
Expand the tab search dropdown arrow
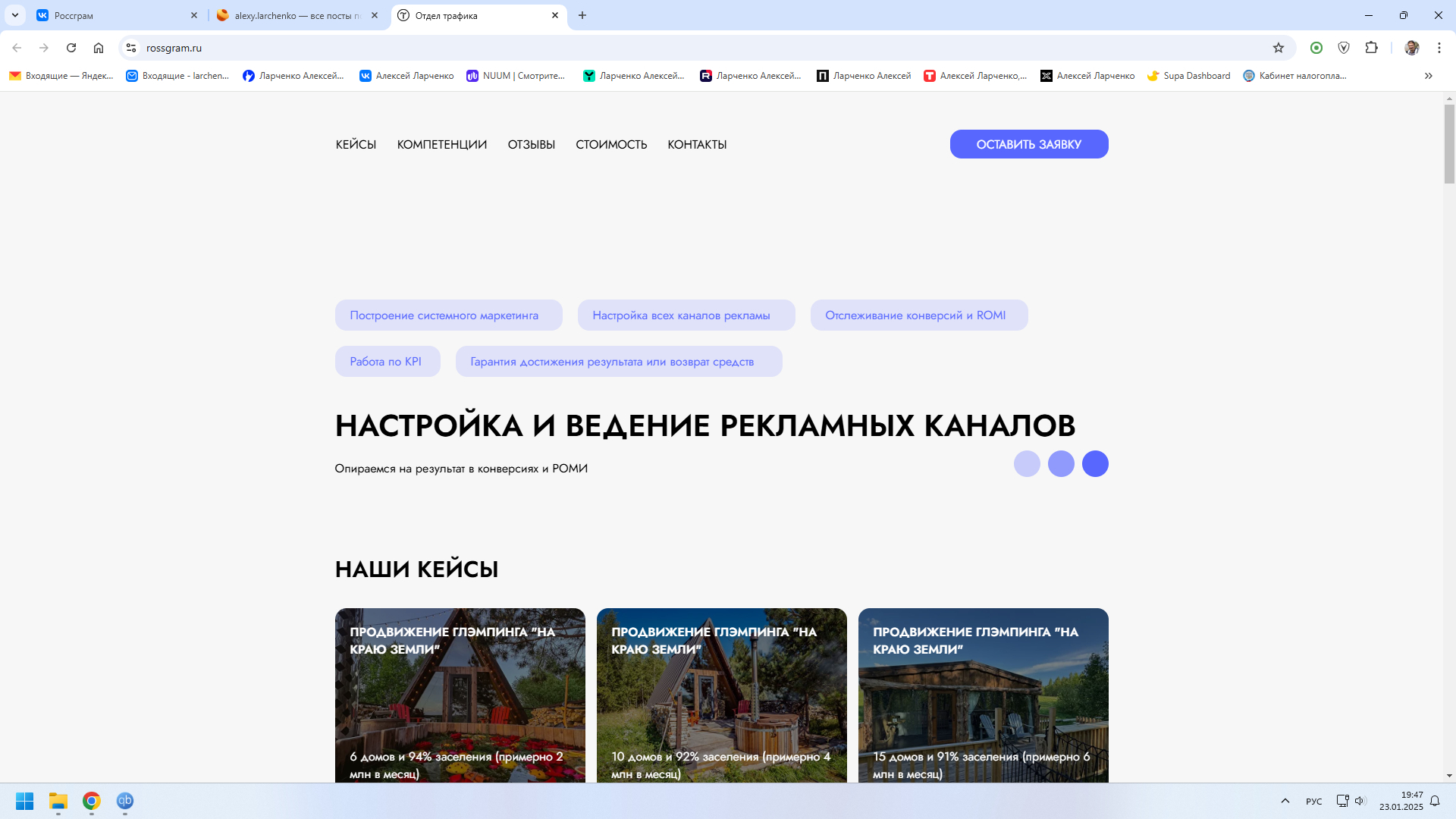(14, 15)
